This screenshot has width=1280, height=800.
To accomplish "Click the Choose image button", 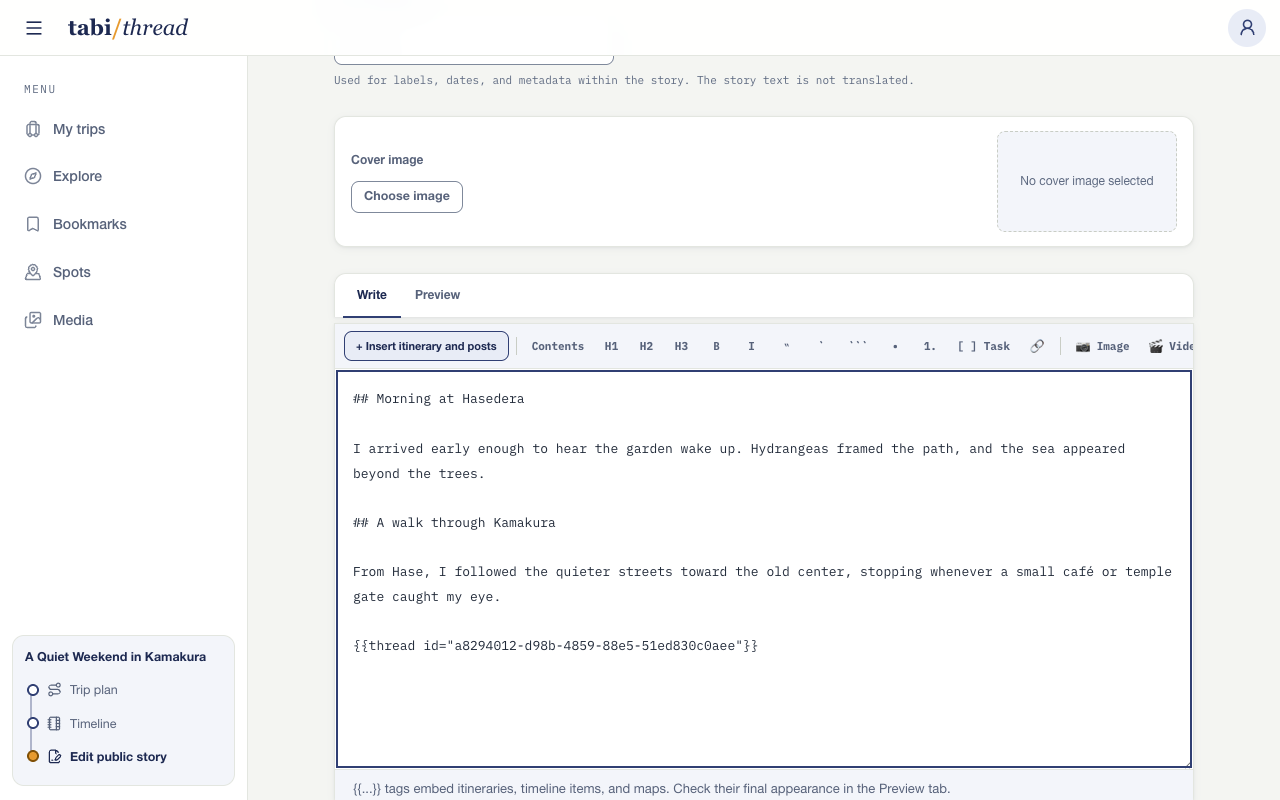I will click(407, 196).
